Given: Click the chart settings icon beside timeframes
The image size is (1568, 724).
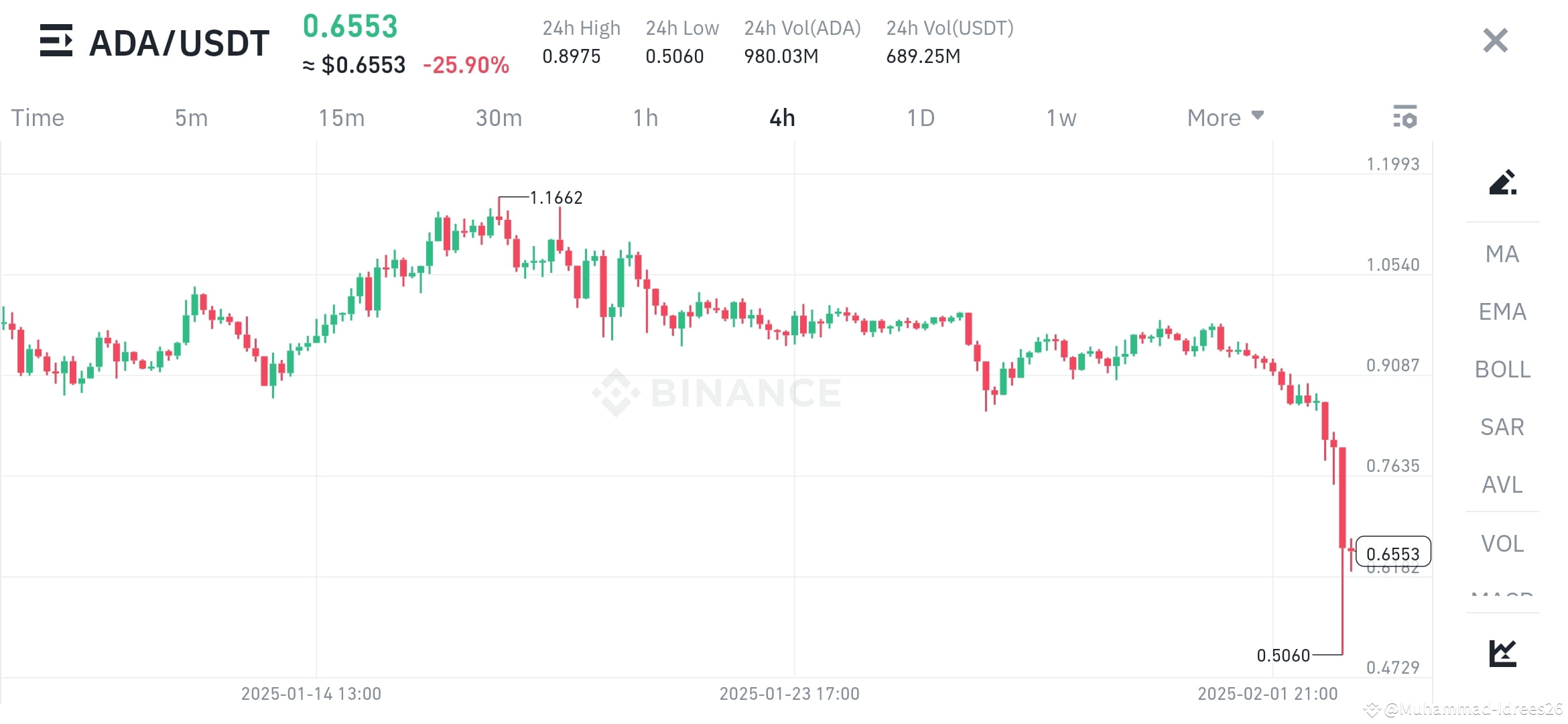Looking at the screenshot, I should (x=1405, y=117).
